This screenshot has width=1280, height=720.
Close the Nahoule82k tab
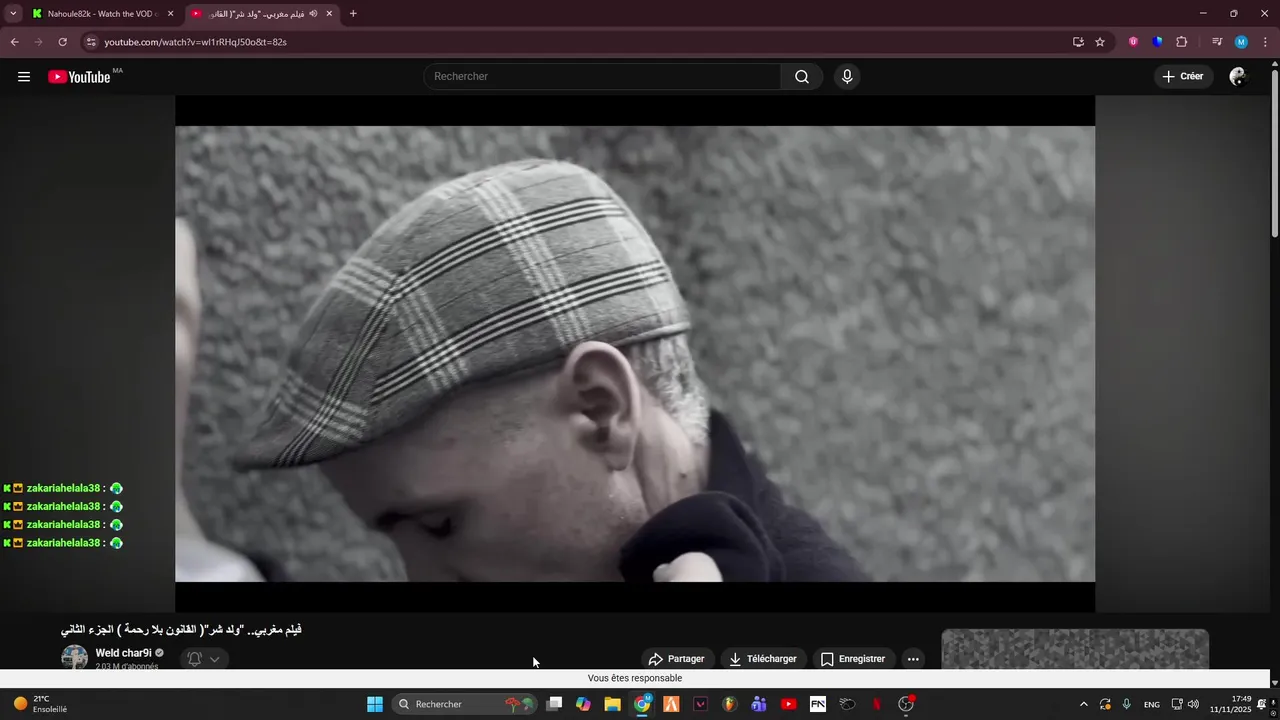170,14
